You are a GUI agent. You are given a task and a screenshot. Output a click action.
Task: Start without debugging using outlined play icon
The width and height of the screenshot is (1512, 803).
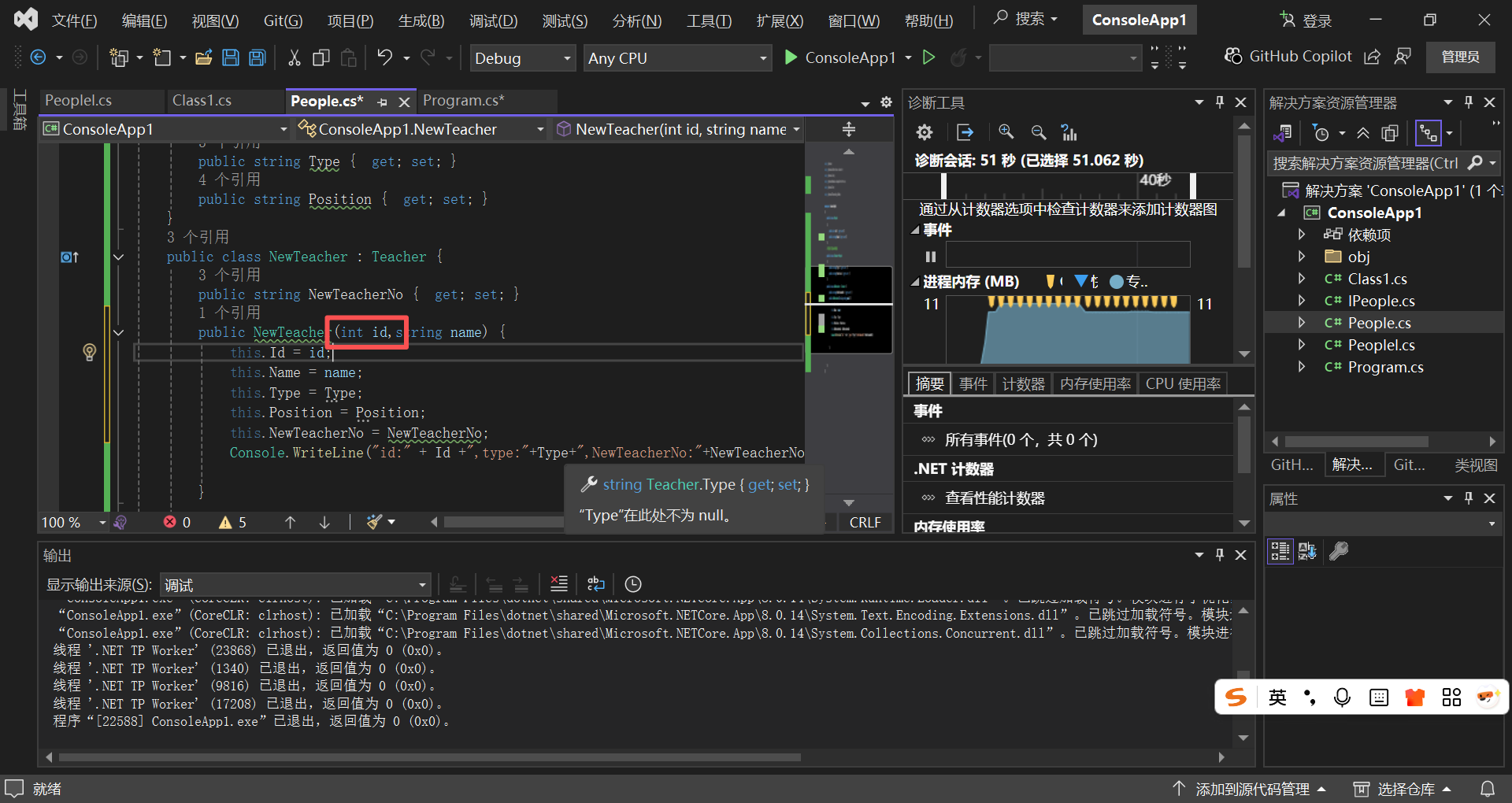click(929, 57)
